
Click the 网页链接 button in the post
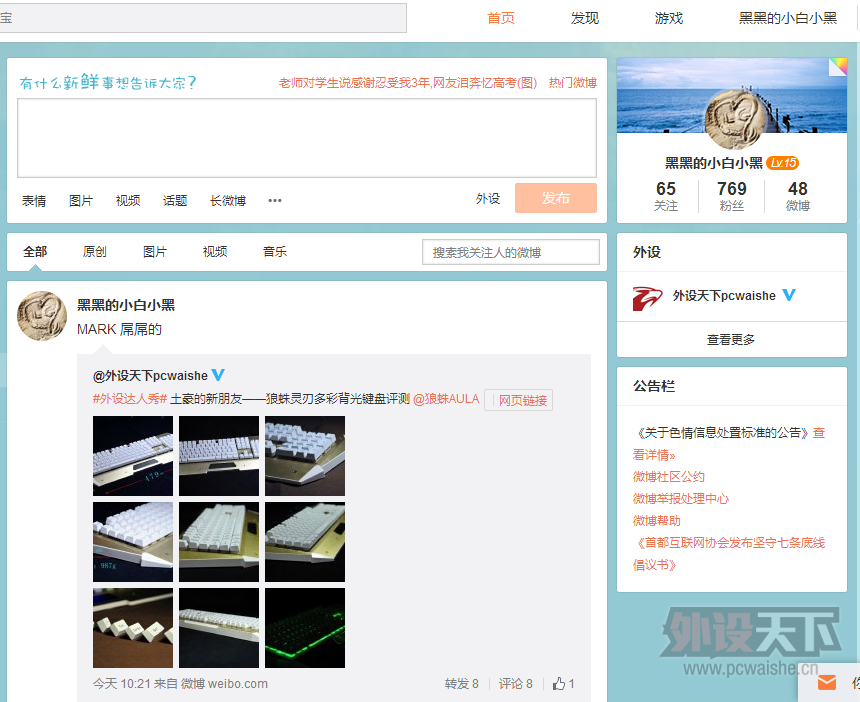(x=519, y=400)
